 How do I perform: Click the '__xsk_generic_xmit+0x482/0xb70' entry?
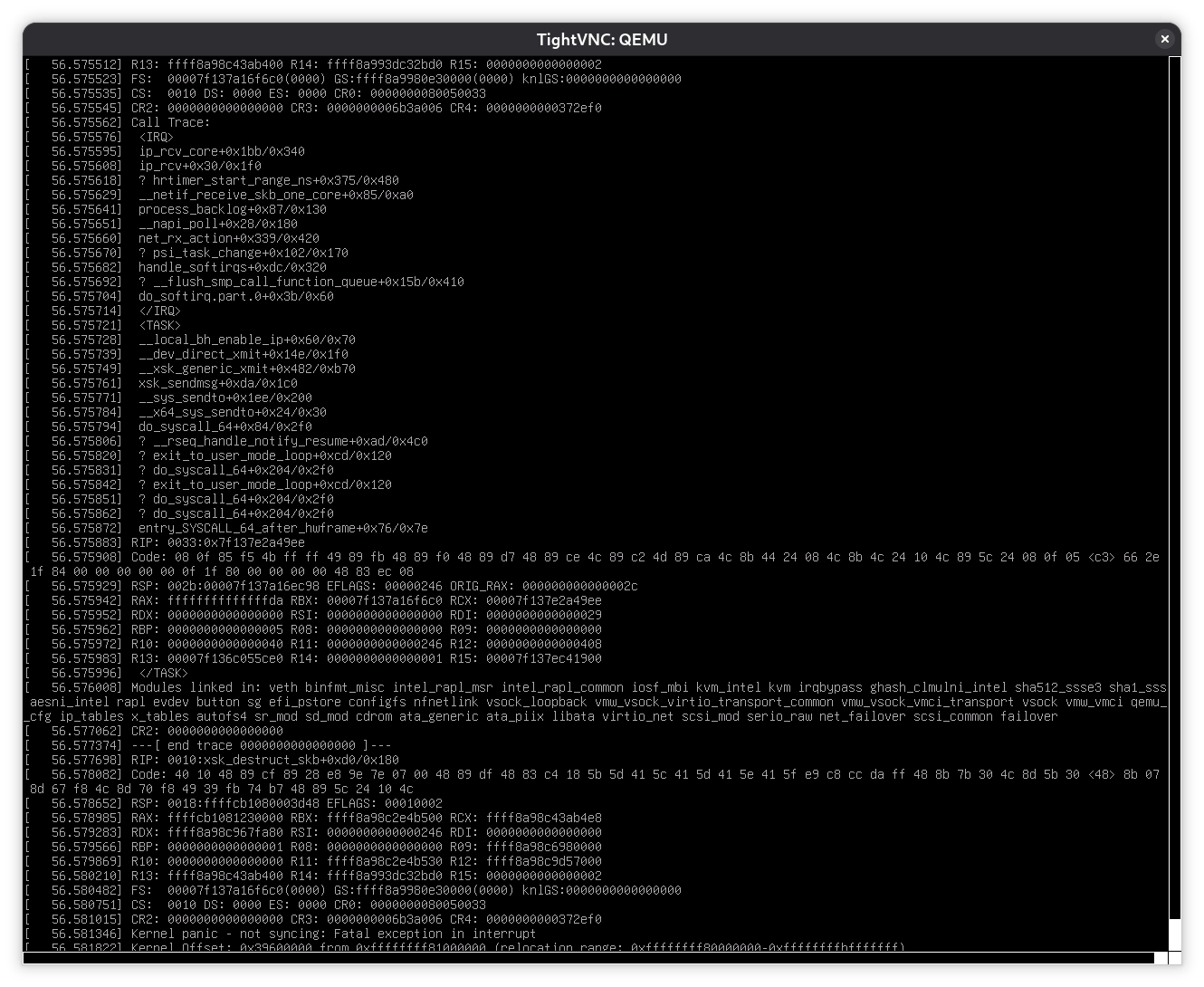click(x=246, y=369)
